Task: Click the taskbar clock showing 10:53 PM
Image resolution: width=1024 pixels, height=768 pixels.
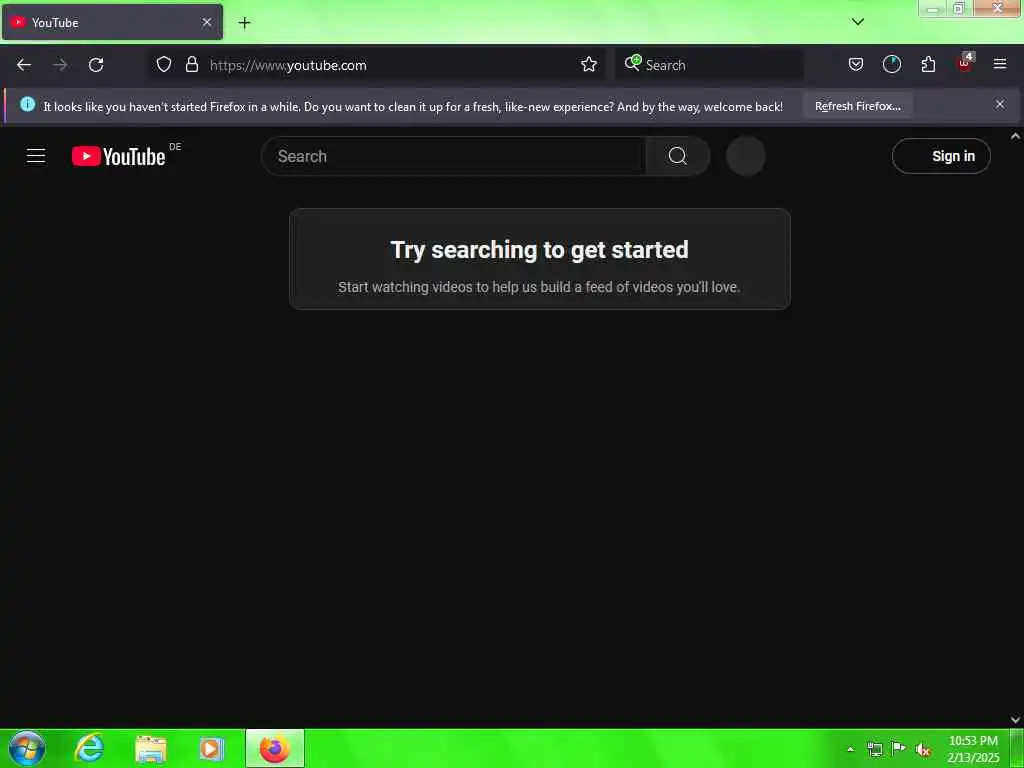Action: 973,749
